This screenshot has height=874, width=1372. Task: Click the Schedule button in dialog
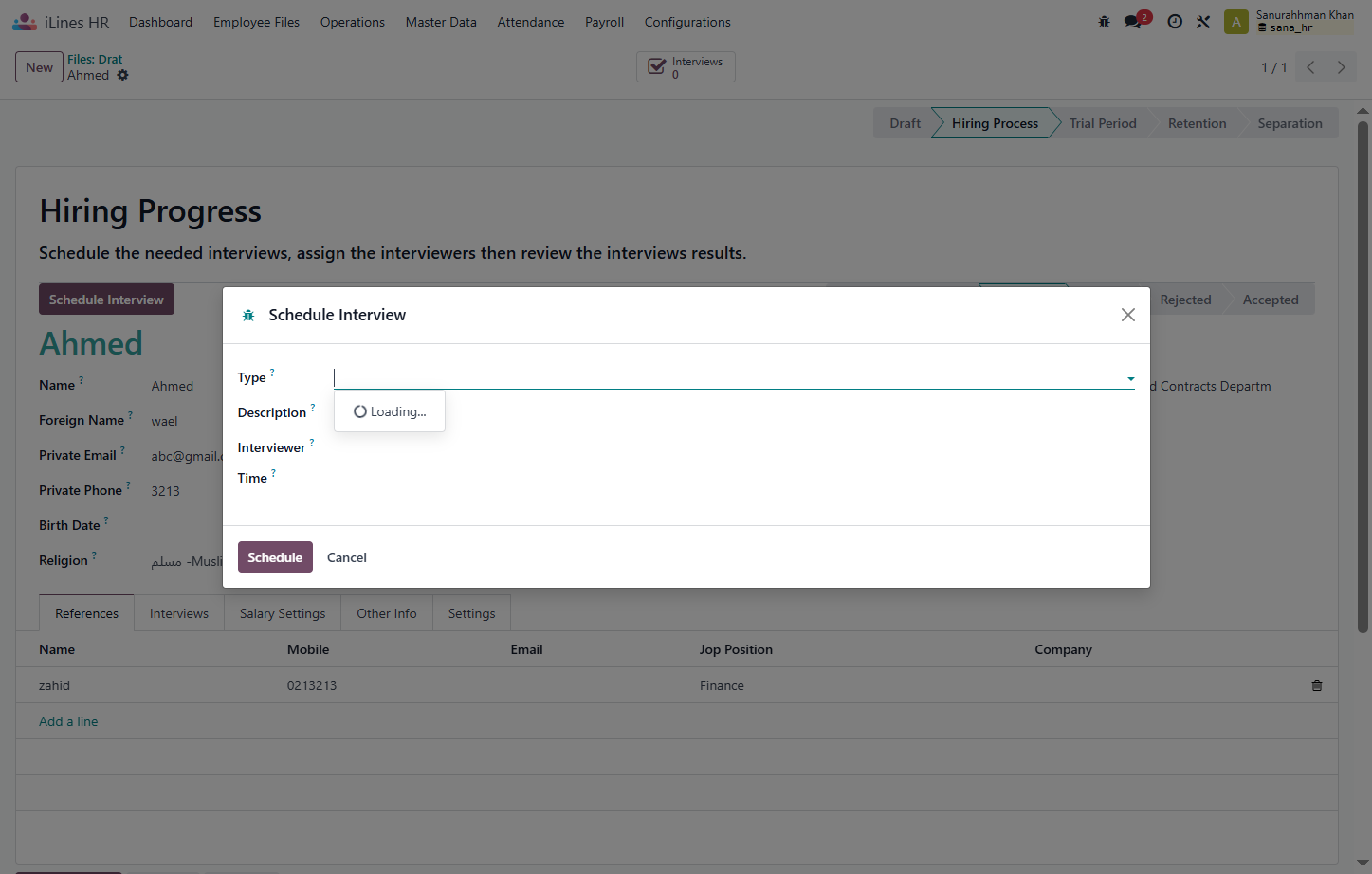pyautogui.click(x=275, y=557)
